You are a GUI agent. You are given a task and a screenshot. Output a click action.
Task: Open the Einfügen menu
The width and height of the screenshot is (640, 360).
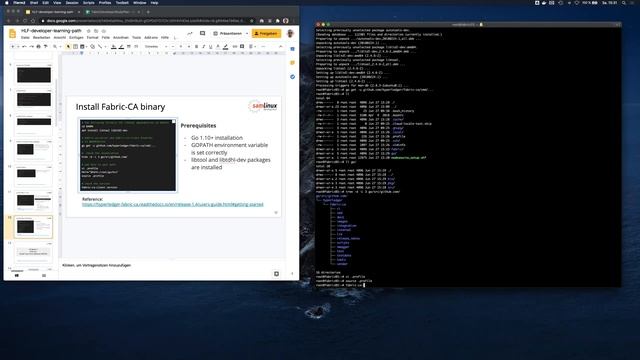[76, 38]
